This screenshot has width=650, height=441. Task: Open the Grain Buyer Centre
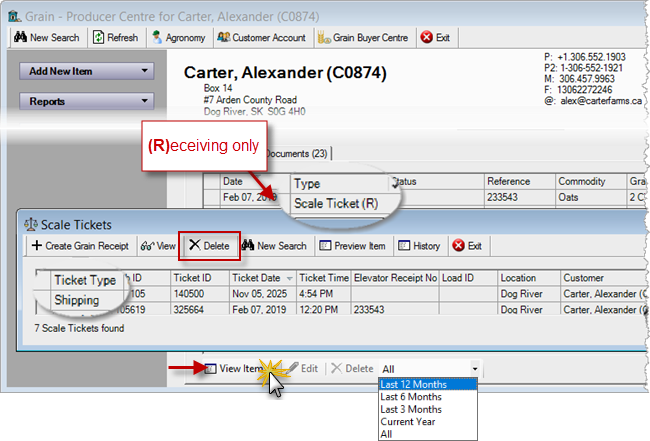(363, 38)
